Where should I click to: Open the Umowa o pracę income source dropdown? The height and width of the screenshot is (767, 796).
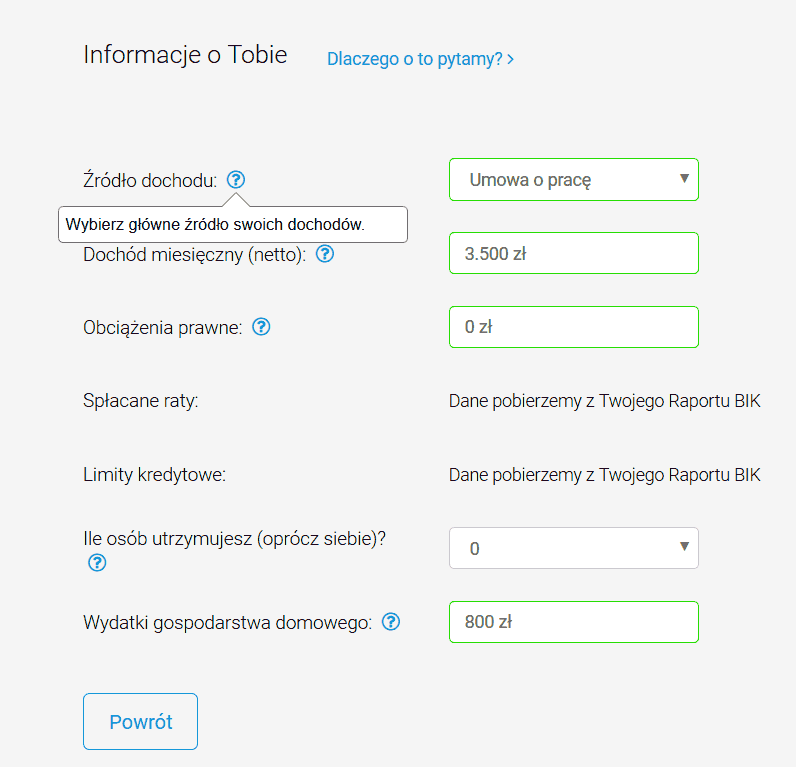tap(573, 180)
